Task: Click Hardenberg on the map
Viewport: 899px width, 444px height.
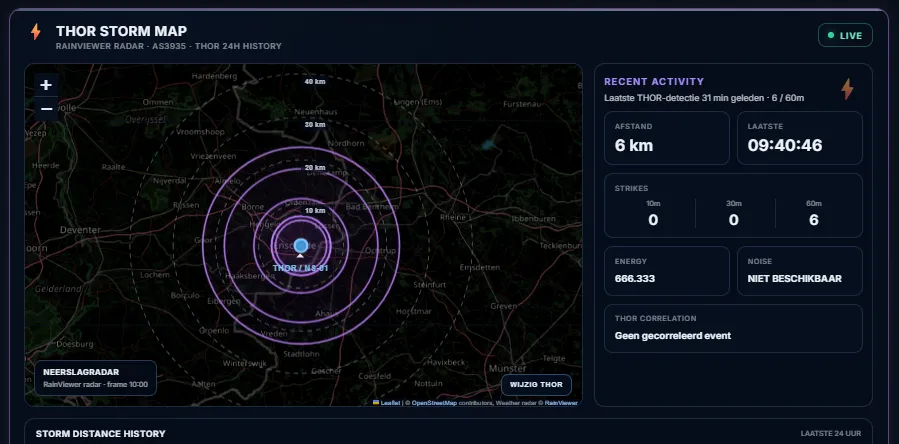Action: (214, 76)
